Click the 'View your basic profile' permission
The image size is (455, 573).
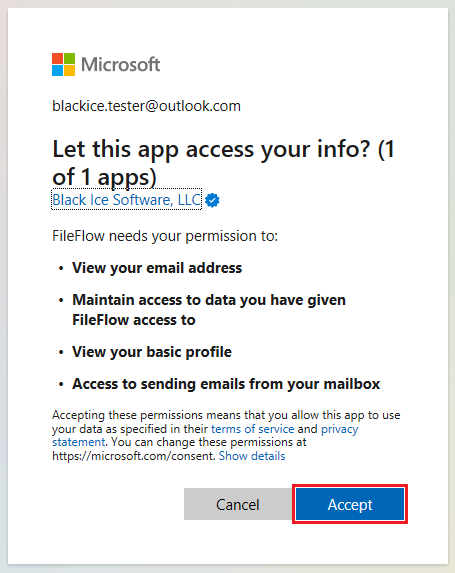pyautogui.click(x=152, y=352)
